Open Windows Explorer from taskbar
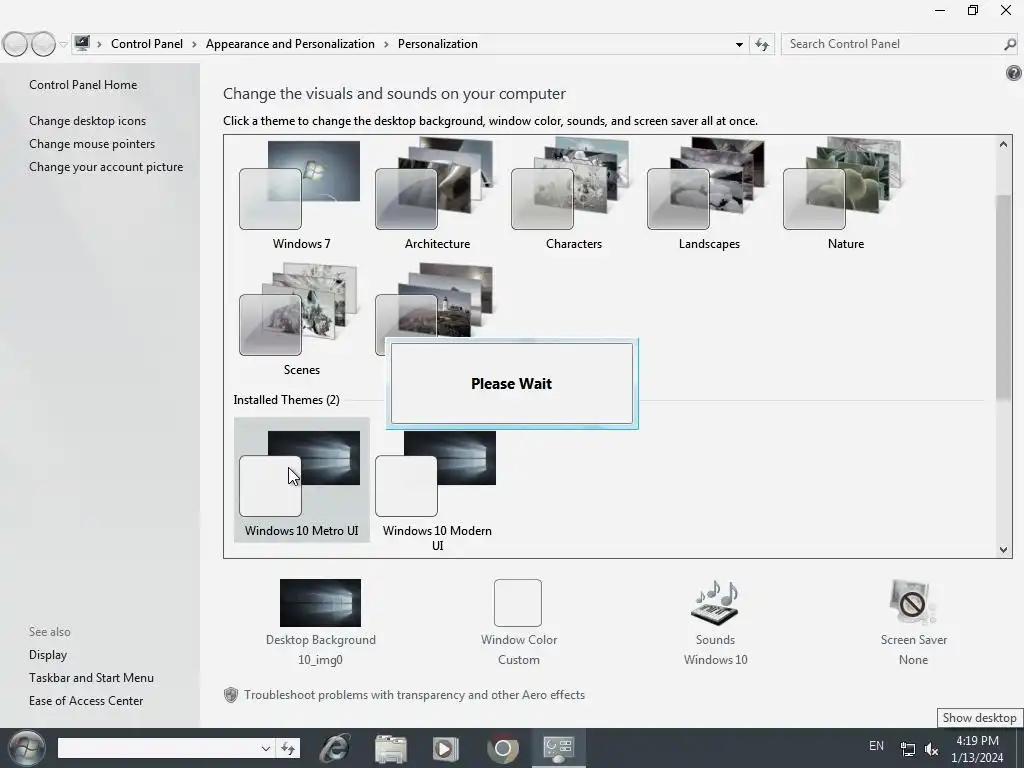 391,748
